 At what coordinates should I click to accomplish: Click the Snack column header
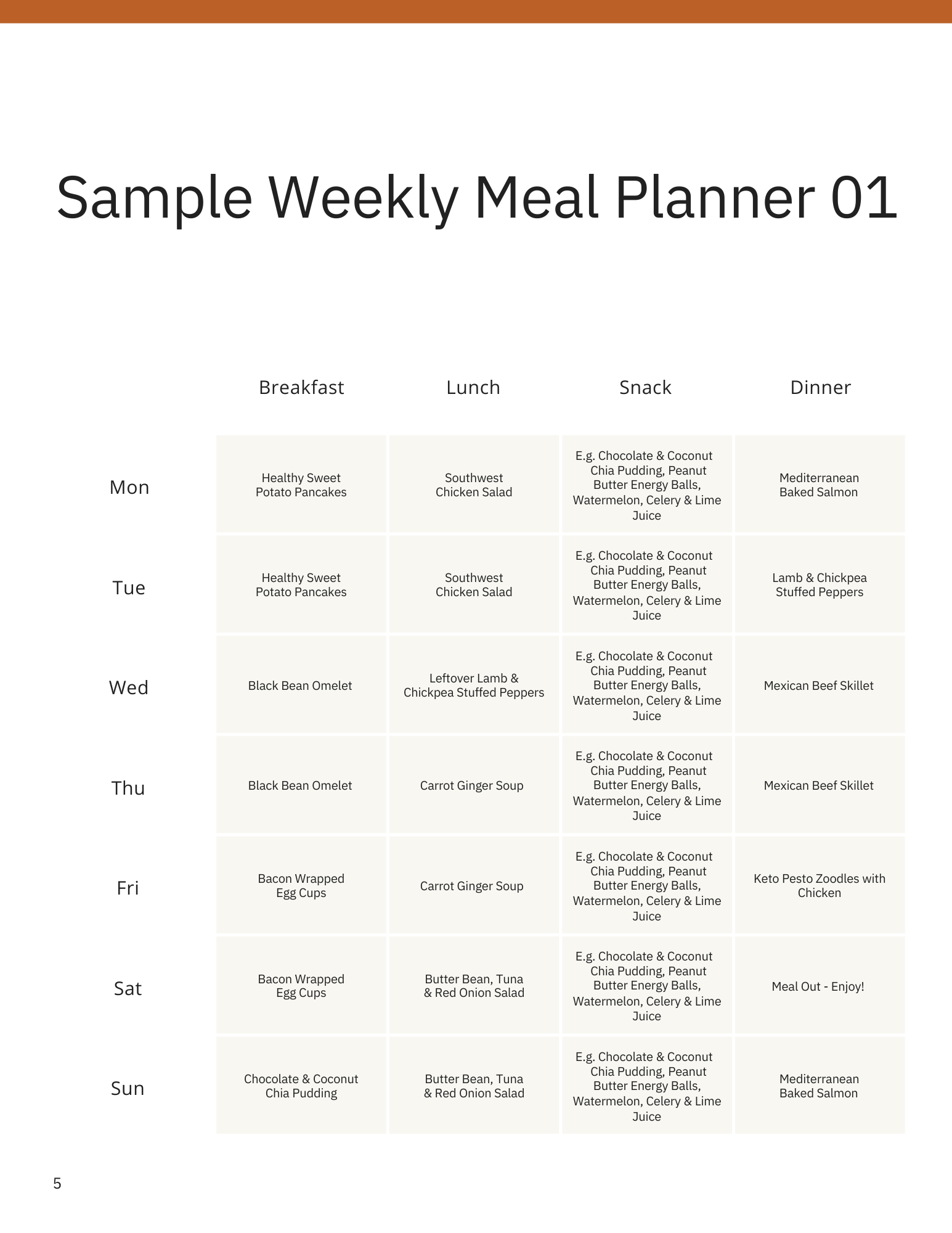tap(645, 387)
